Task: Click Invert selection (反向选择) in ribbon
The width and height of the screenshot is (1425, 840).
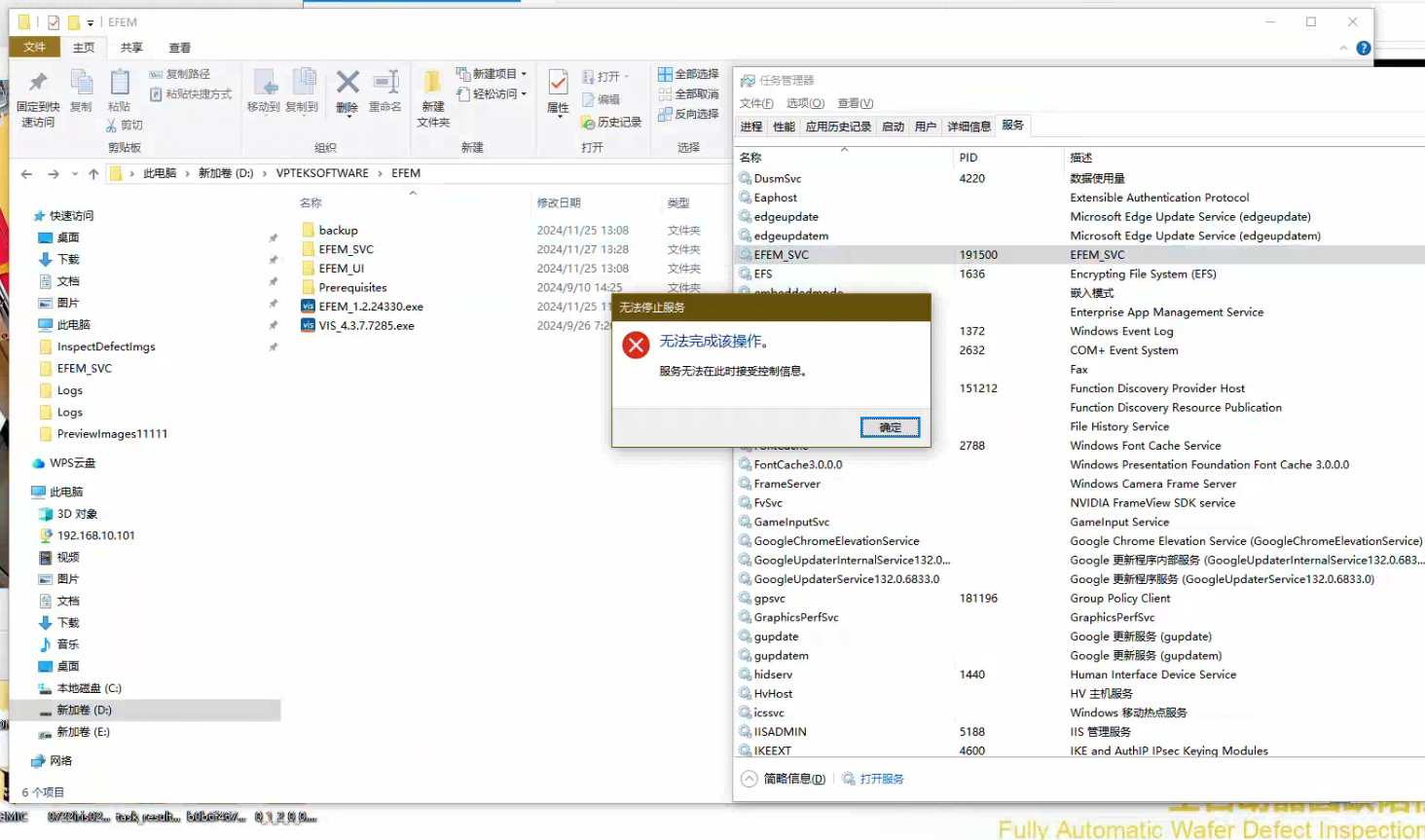Action: tap(688, 114)
